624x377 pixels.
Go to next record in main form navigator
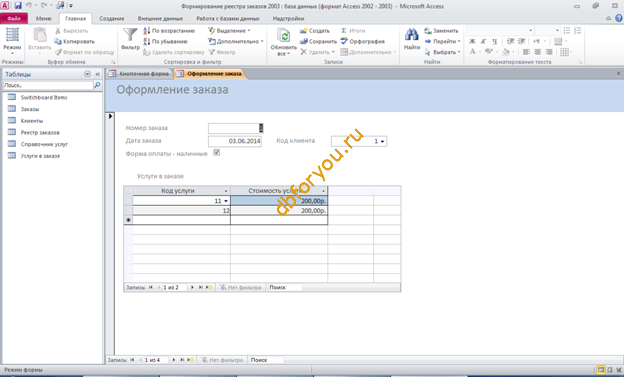coord(174,360)
